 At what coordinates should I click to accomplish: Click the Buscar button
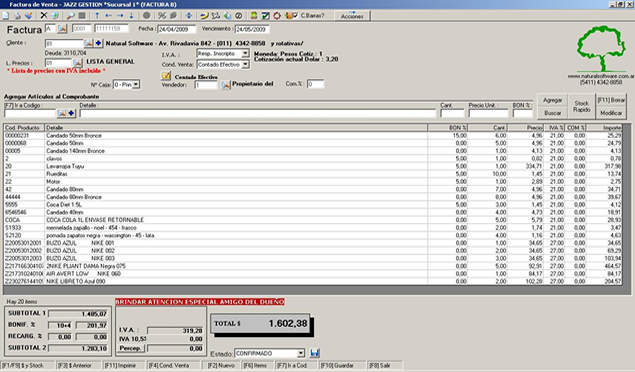552,113
